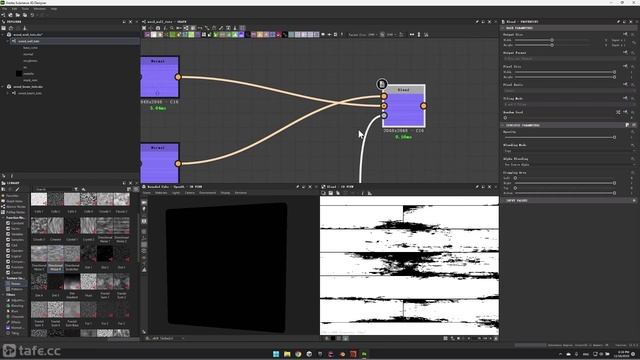Collapse the wood_wall_tuto.sbs package

pos(3,35)
